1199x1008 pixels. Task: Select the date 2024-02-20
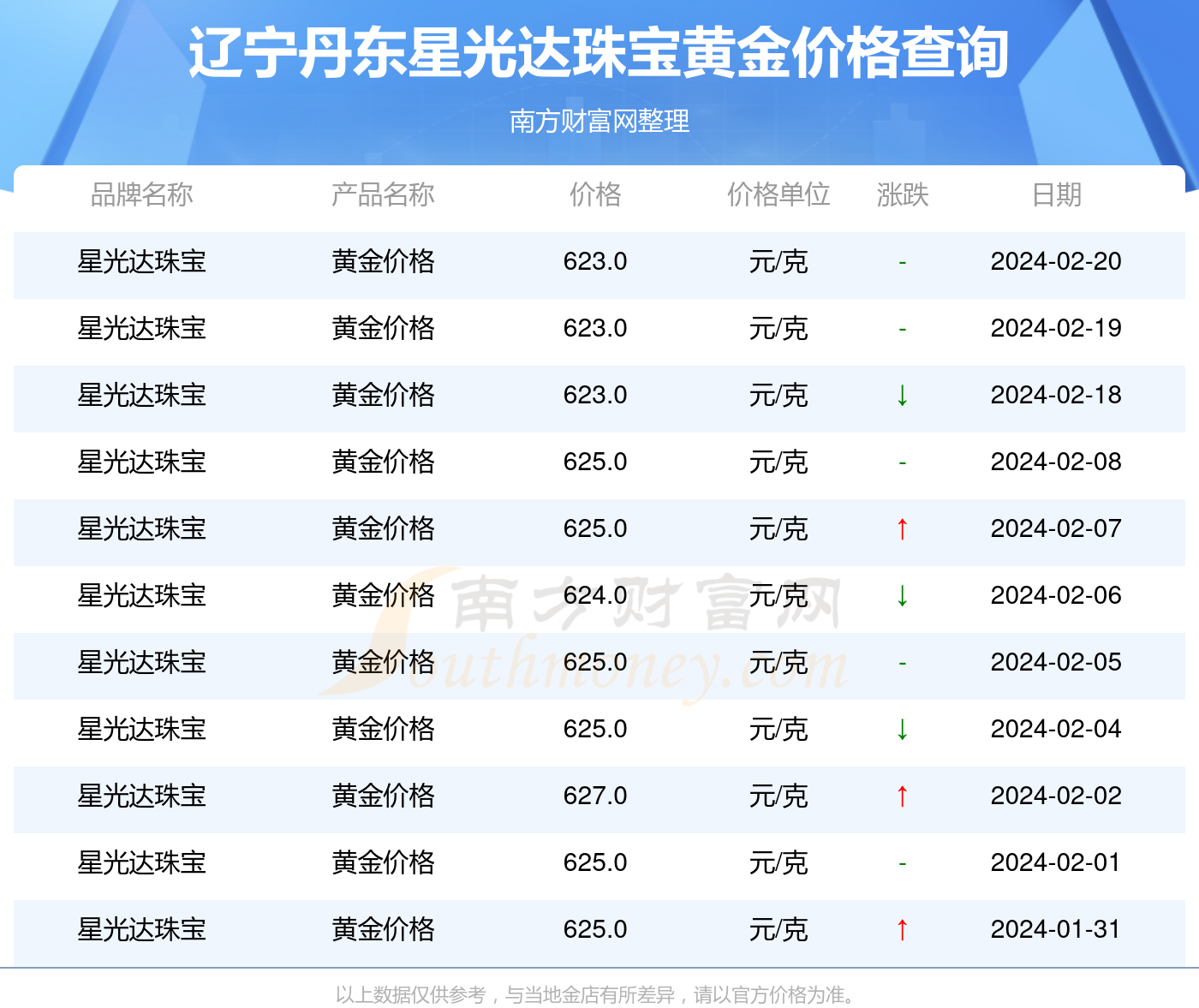1056,261
